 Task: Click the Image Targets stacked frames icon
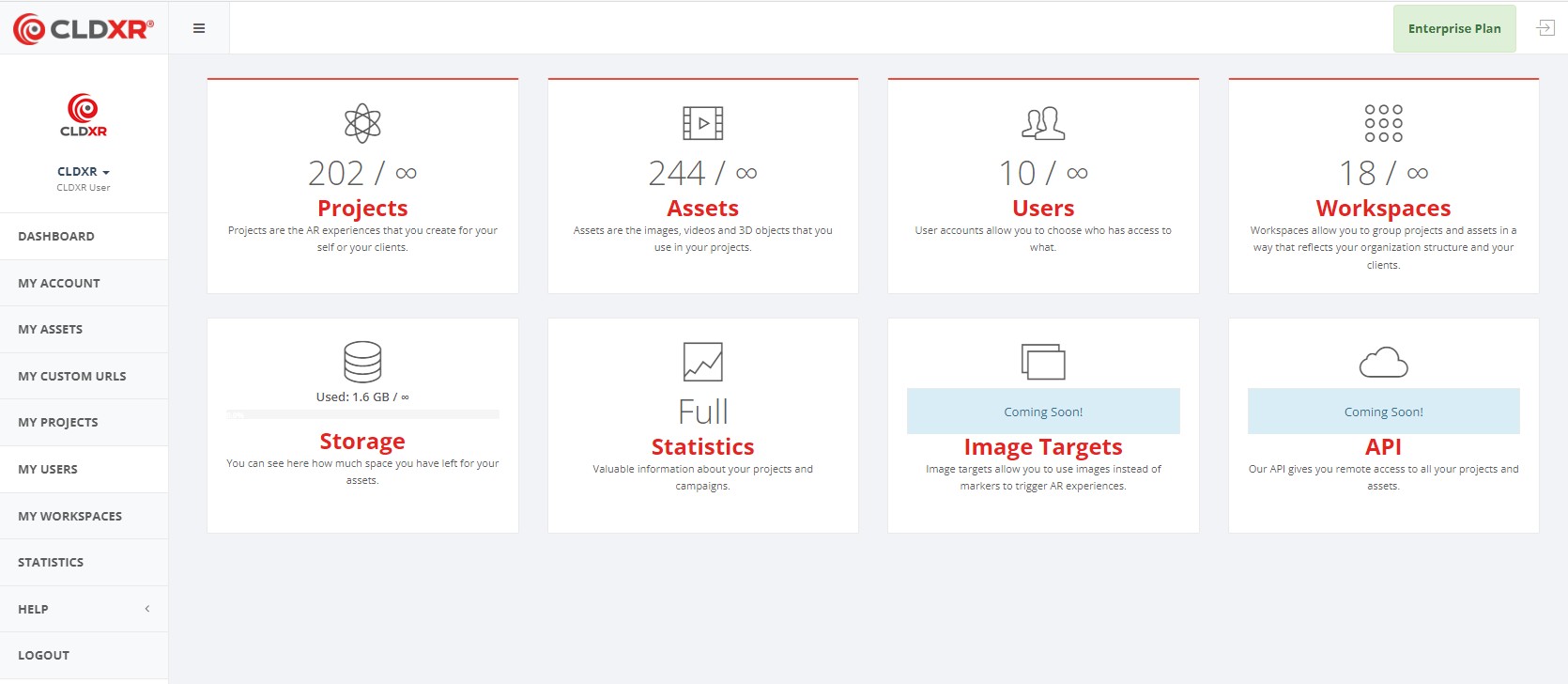1042,362
